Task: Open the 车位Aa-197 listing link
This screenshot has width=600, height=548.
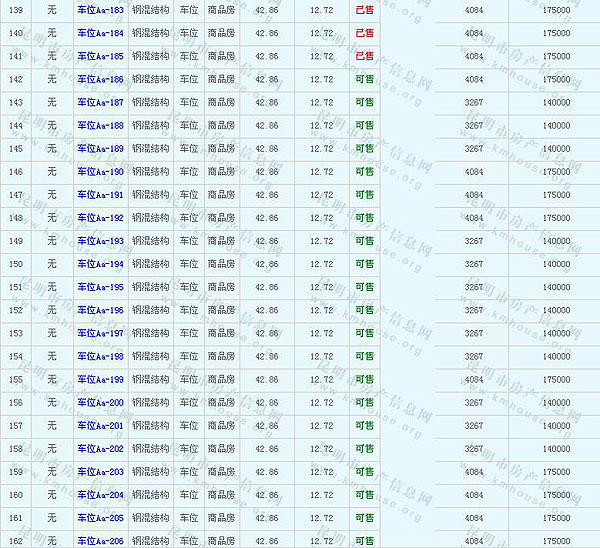Action: [x=101, y=333]
